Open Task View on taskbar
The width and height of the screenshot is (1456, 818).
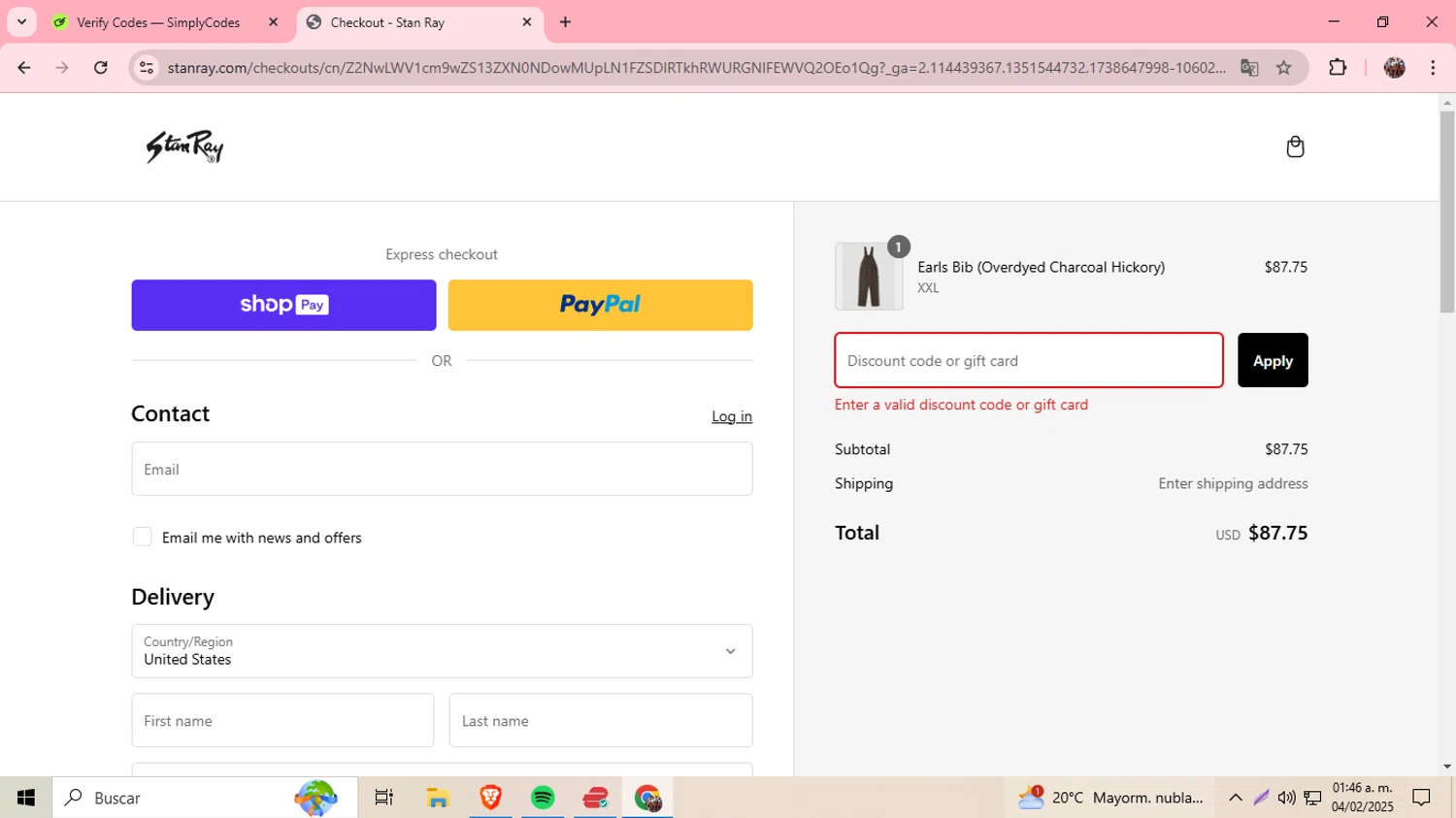click(x=384, y=798)
